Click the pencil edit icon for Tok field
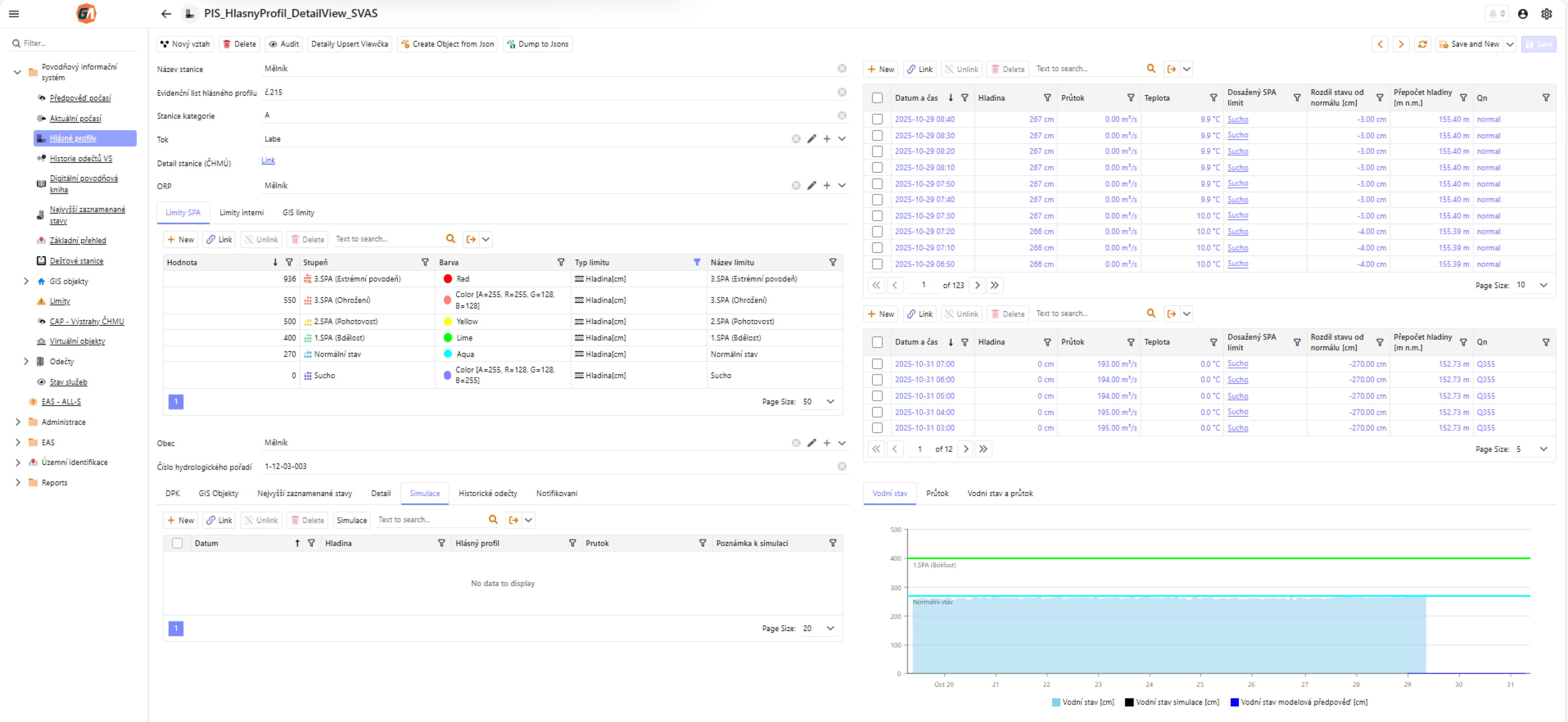1568x722 pixels. [812, 139]
